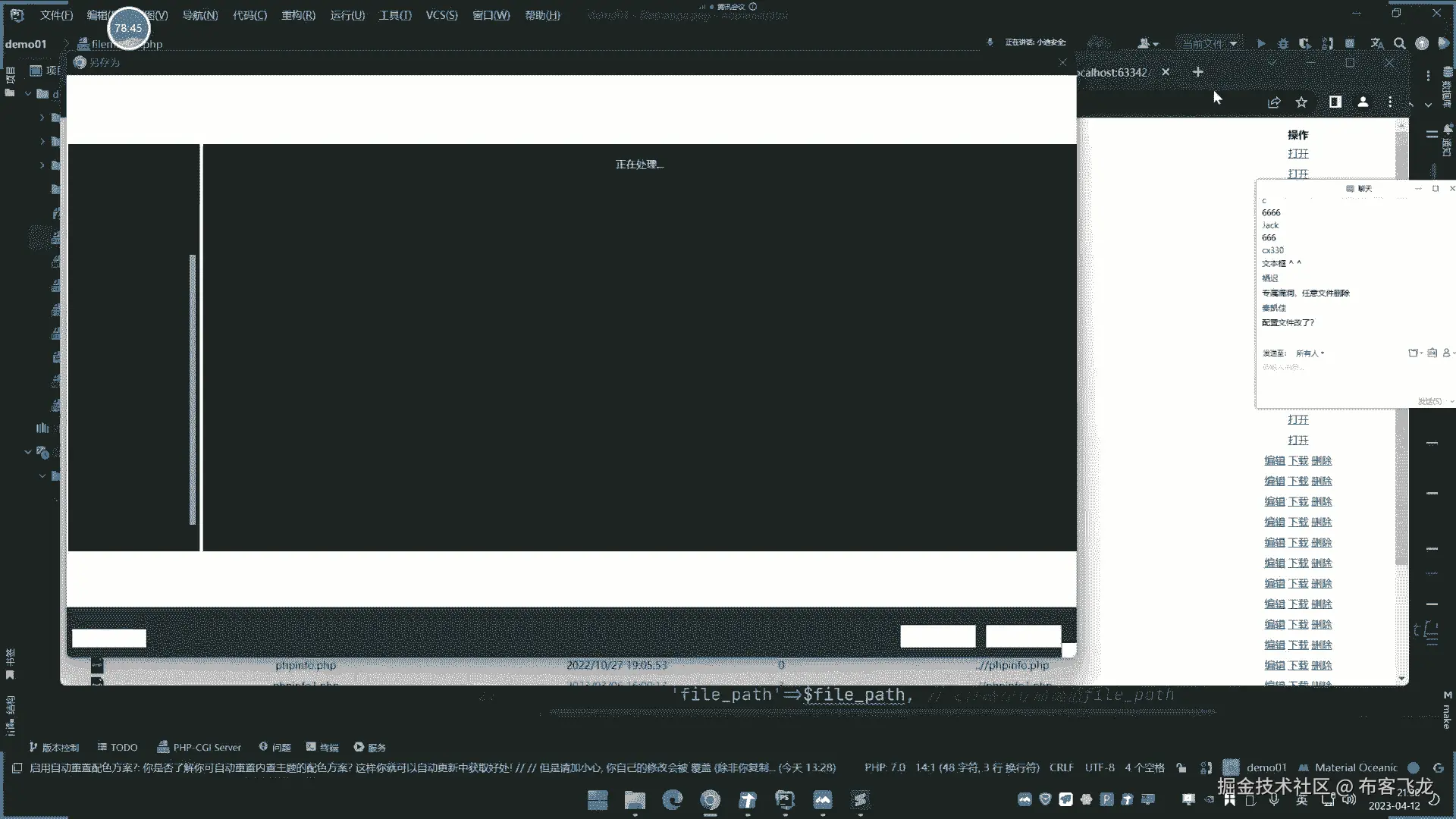Bookmark the page with the star icon
The height and width of the screenshot is (819, 1456).
1302,102
